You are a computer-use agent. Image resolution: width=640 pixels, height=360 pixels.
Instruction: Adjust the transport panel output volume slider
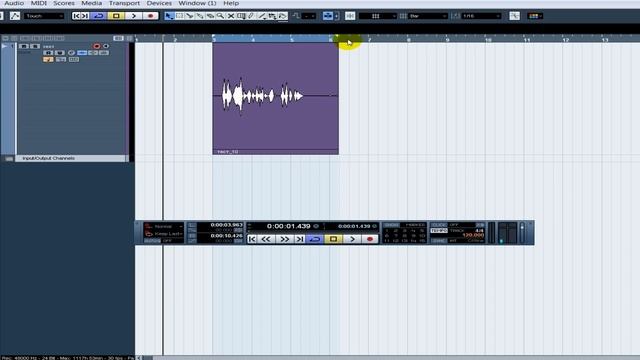coord(522,233)
